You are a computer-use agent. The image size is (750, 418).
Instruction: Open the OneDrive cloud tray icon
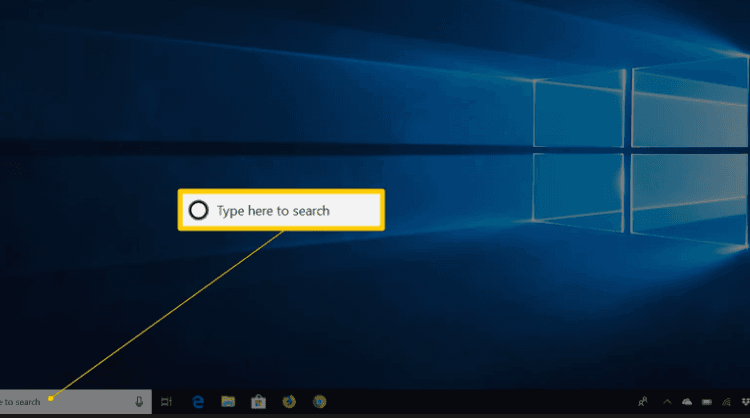(x=687, y=402)
